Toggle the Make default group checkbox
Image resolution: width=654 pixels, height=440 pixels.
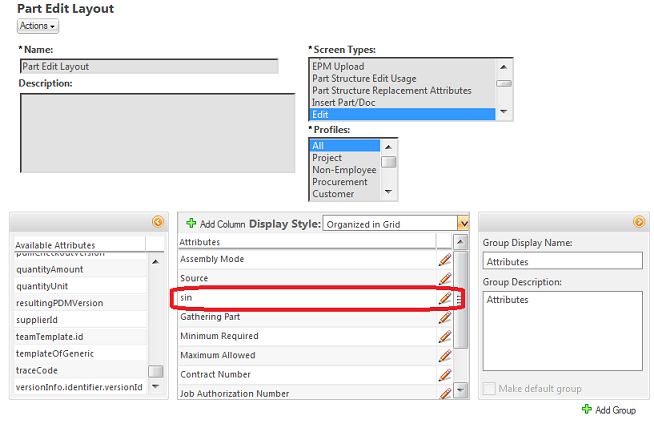(x=489, y=388)
